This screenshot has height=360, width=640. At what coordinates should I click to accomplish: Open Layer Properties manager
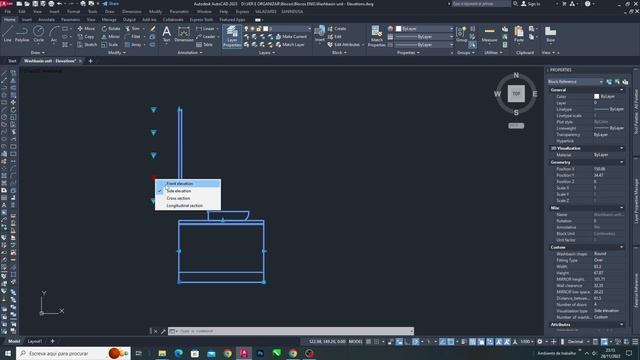[x=232, y=37]
